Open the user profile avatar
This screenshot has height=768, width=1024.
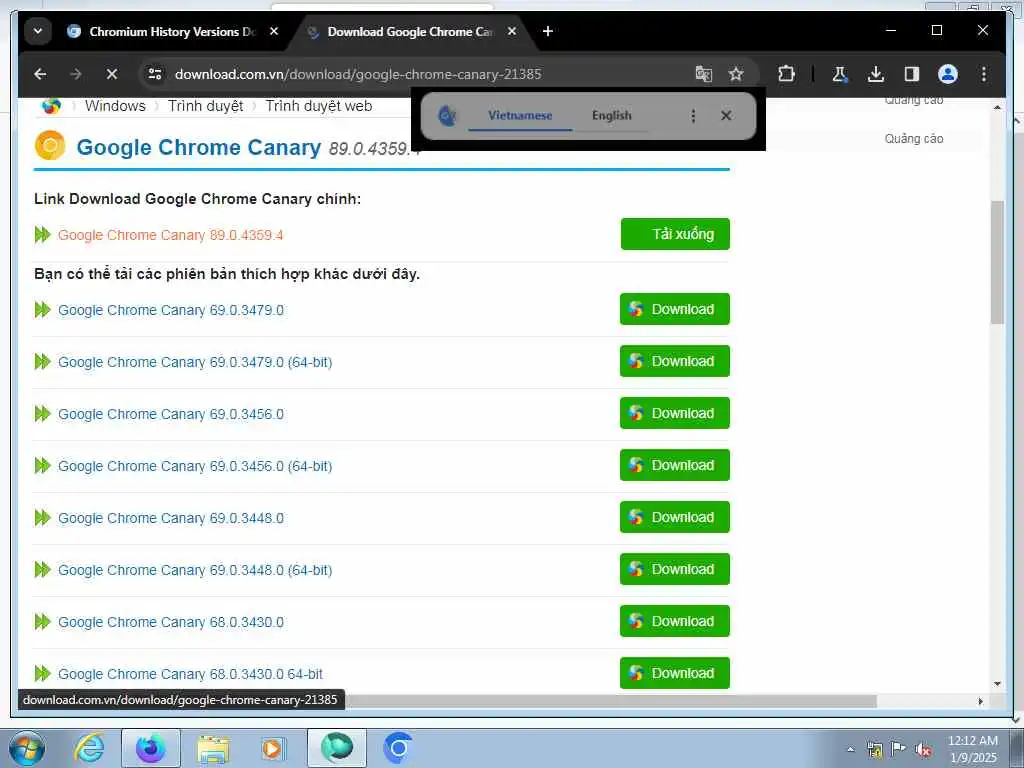pyautogui.click(x=948, y=74)
